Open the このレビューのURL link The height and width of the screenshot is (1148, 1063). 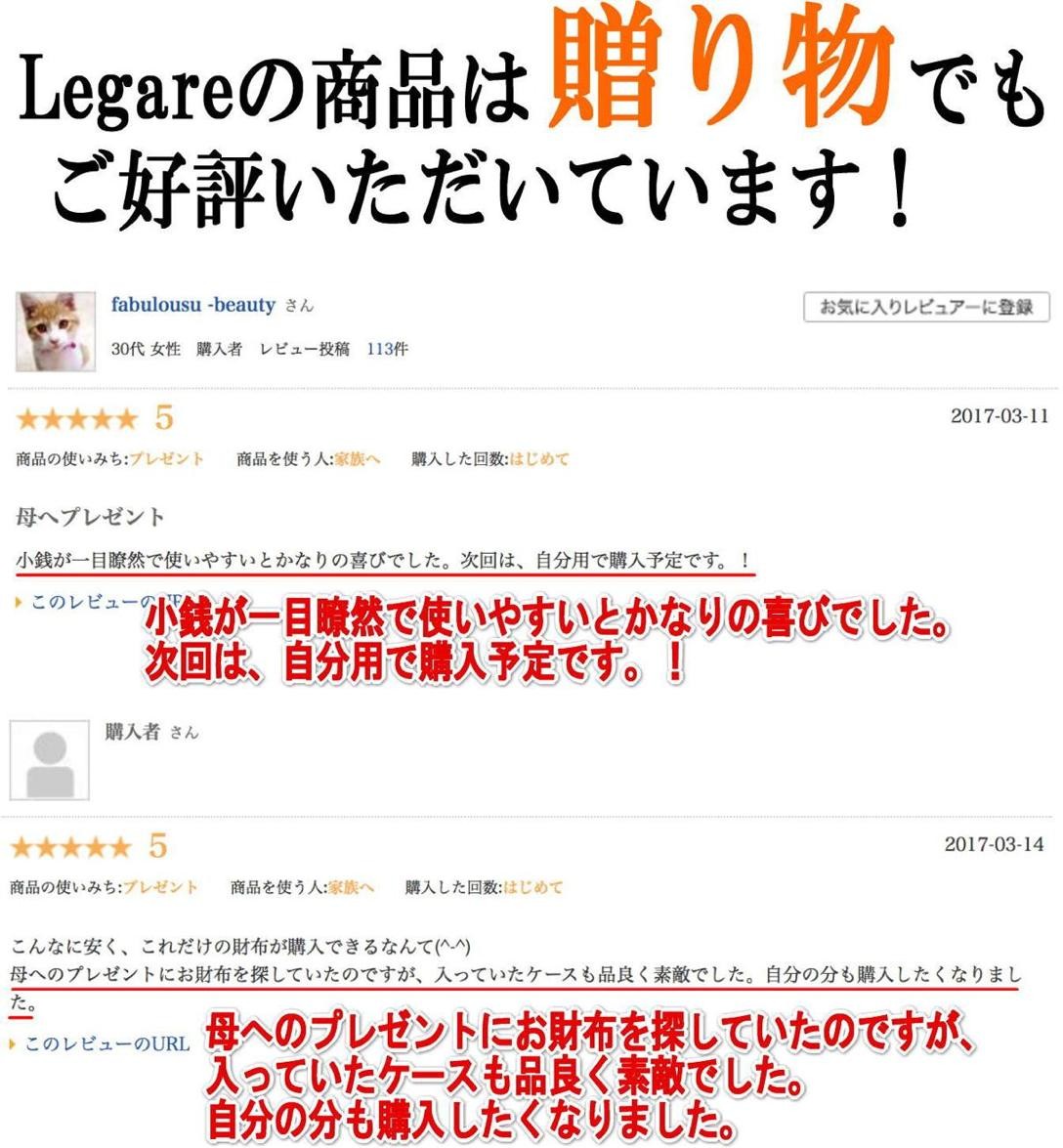click(x=107, y=1043)
